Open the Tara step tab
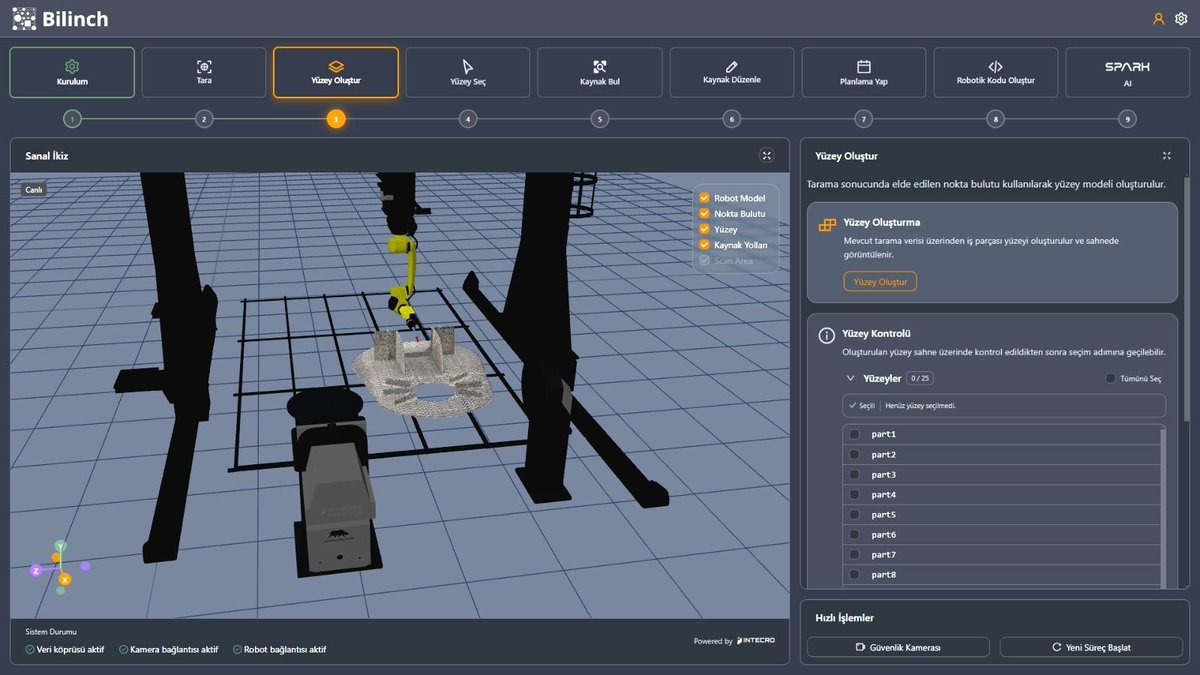Viewport: 1200px width, 675px height. point(204,72)
